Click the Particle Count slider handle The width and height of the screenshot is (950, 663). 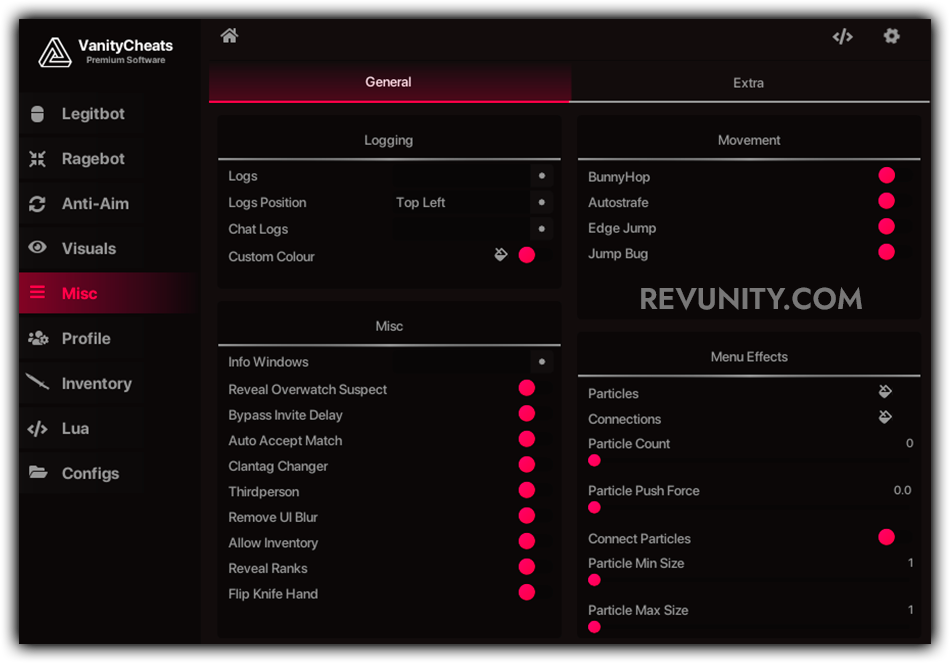tap(594, 461)
